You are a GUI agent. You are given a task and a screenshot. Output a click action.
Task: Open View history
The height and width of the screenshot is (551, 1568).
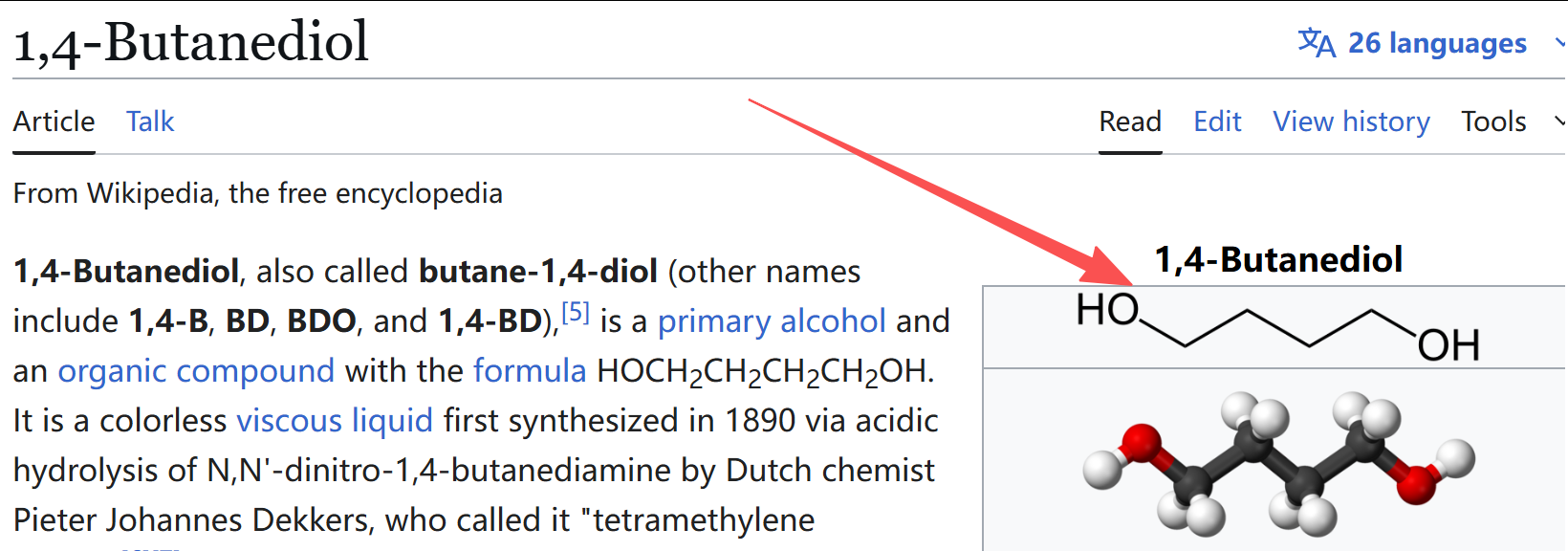coord(1351,121)
